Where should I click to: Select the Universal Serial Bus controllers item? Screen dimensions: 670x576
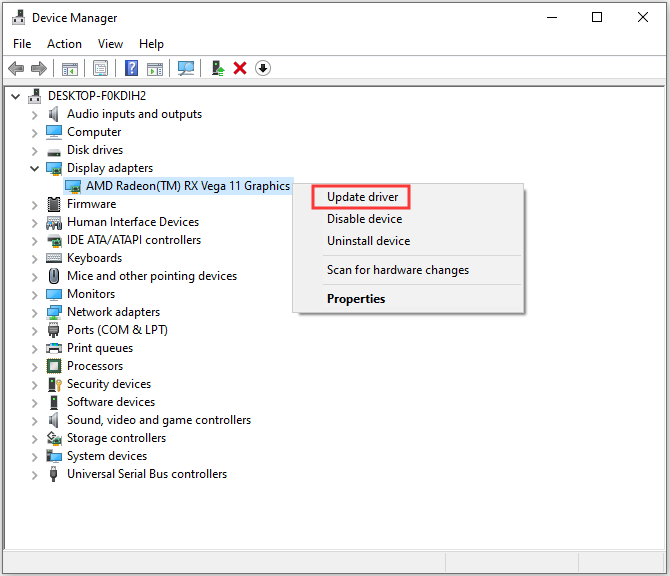point(146,474)
